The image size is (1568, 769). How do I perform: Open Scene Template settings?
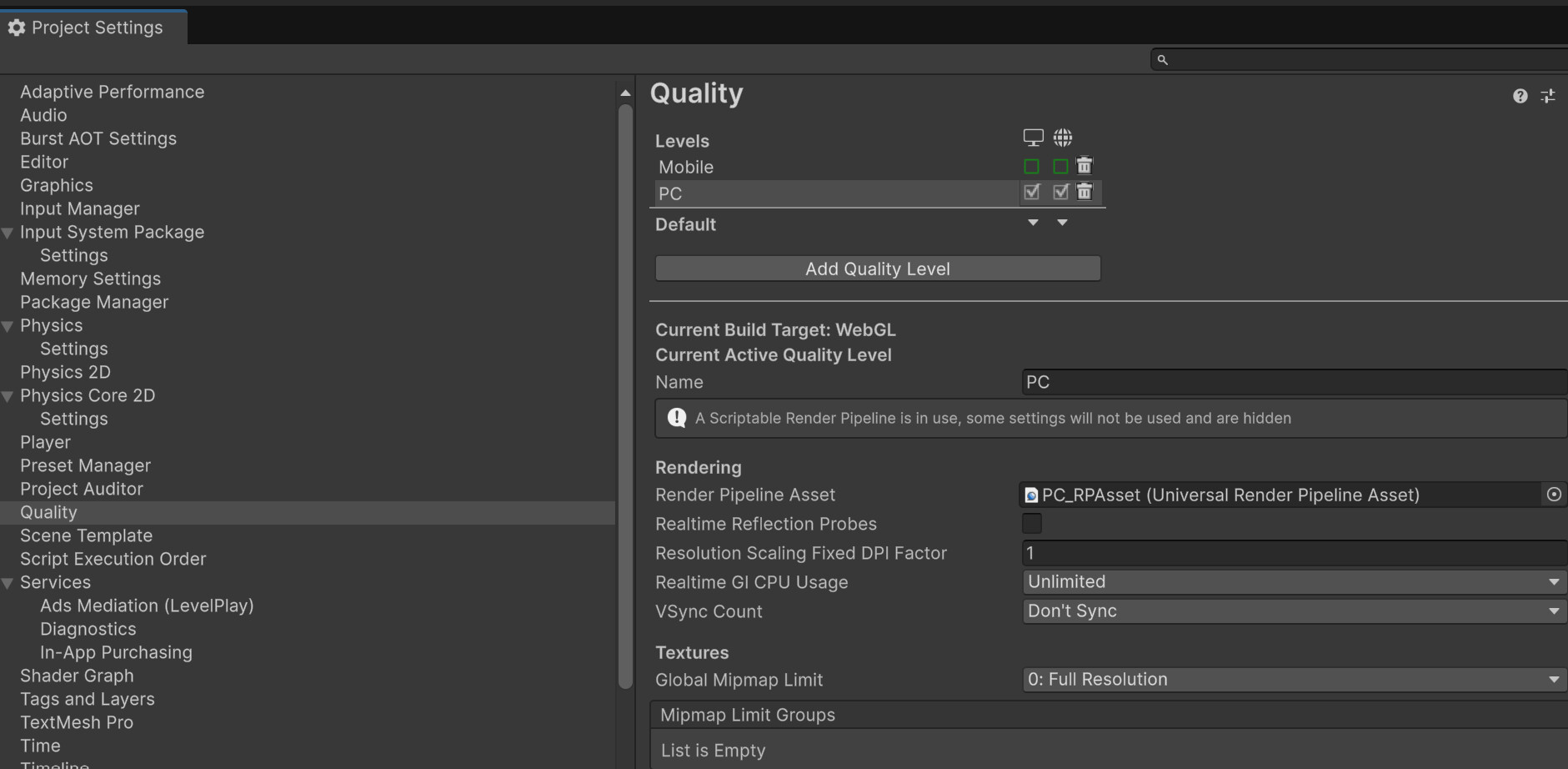click(87, 535)
